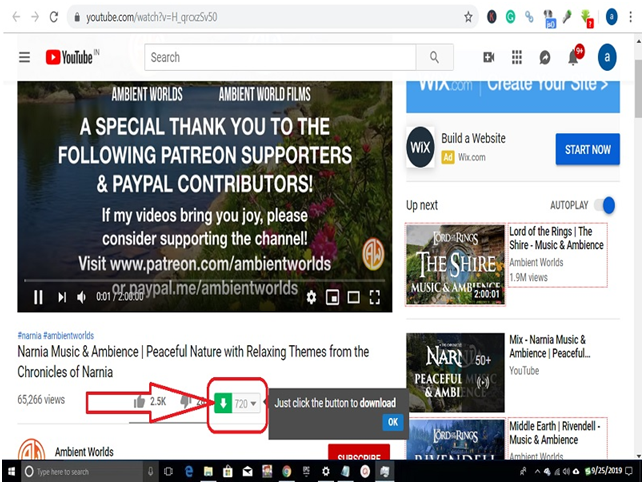Open The Shire video thumbnail

coord(455,265)
